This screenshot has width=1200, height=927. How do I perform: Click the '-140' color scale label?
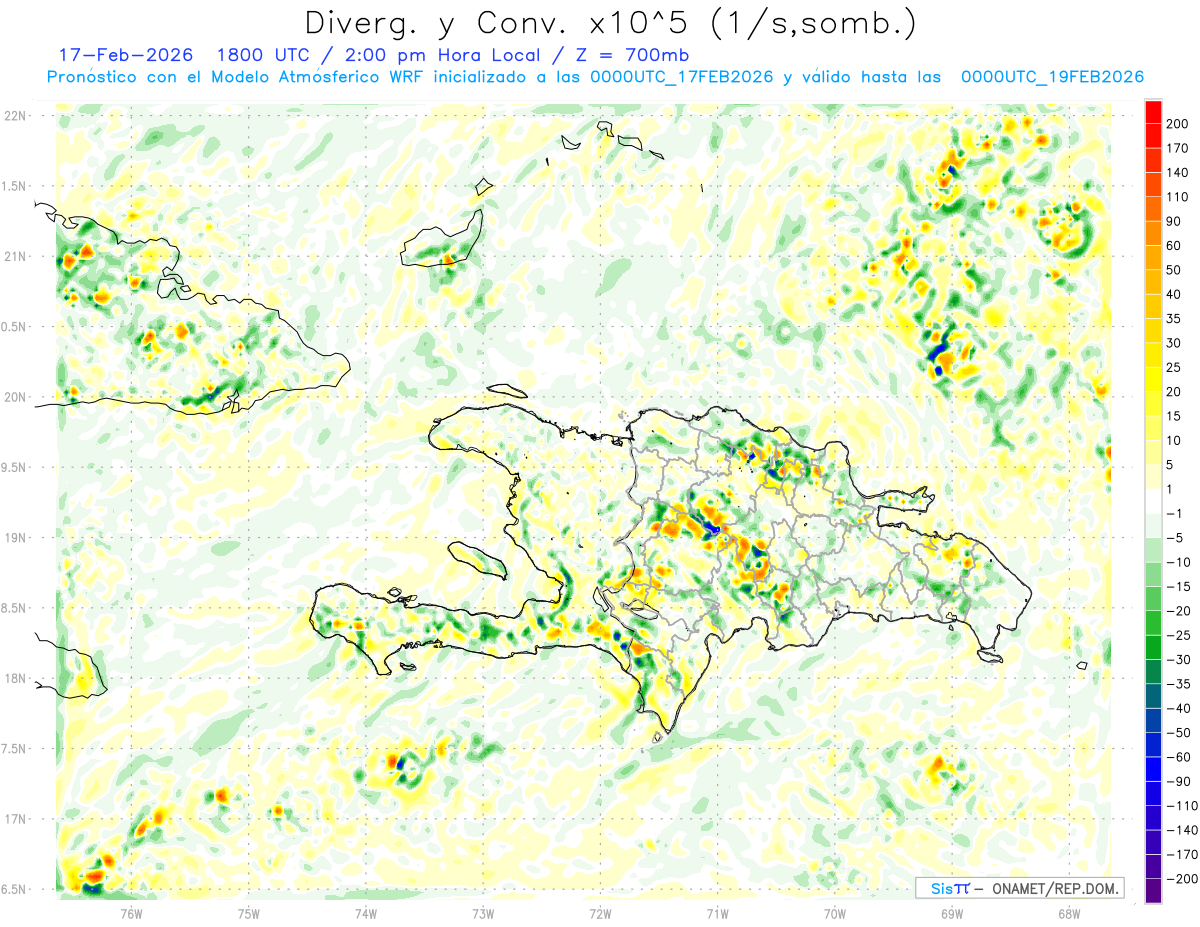(x=1184, y=831)
